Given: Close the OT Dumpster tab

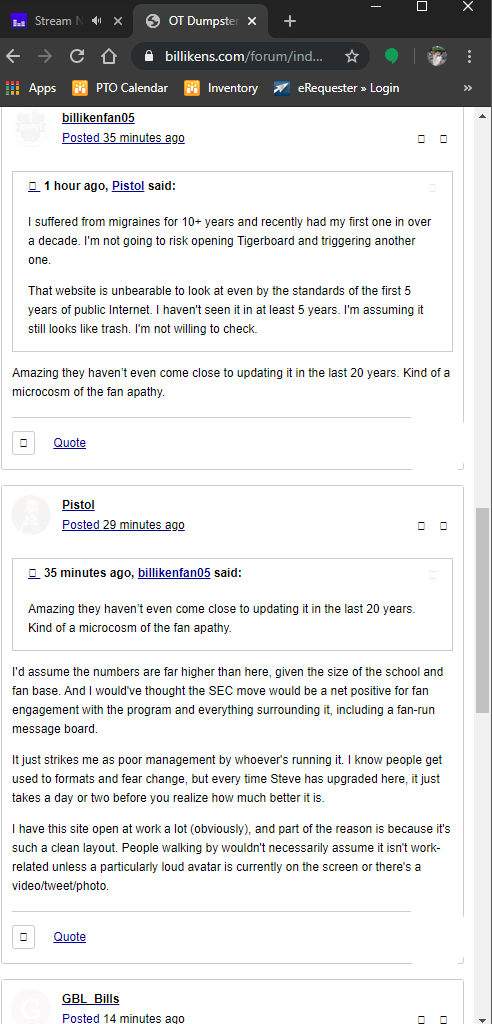Looking at the screenshot, I should [x=252, y=21].
